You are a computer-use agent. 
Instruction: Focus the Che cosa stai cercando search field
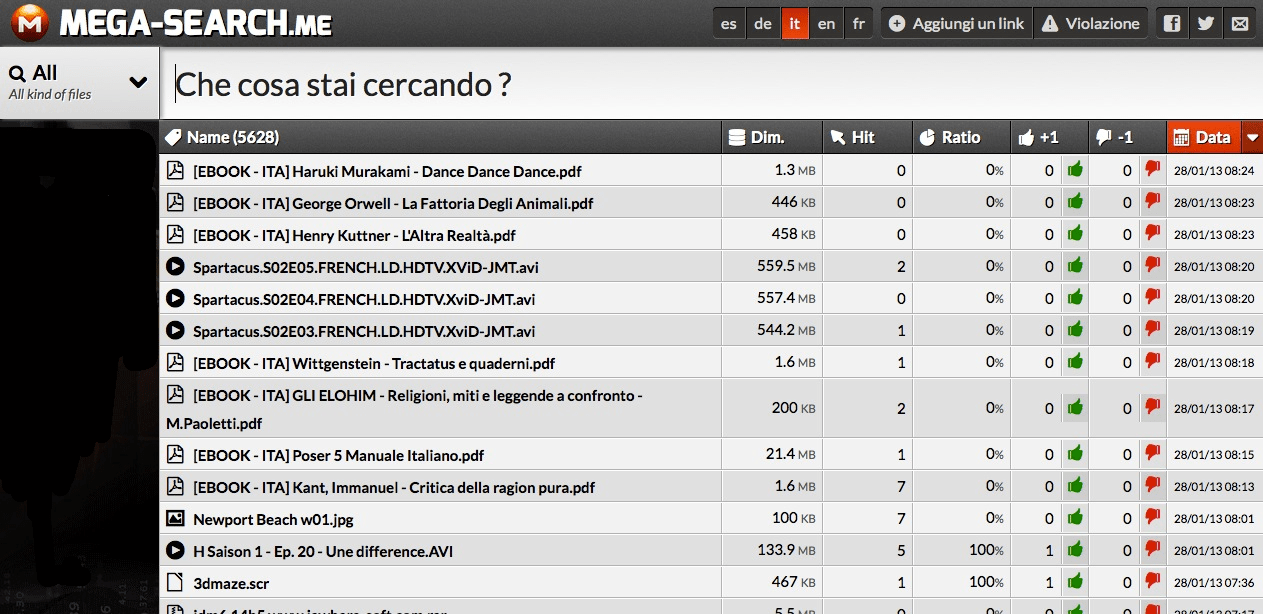[700, 85]
